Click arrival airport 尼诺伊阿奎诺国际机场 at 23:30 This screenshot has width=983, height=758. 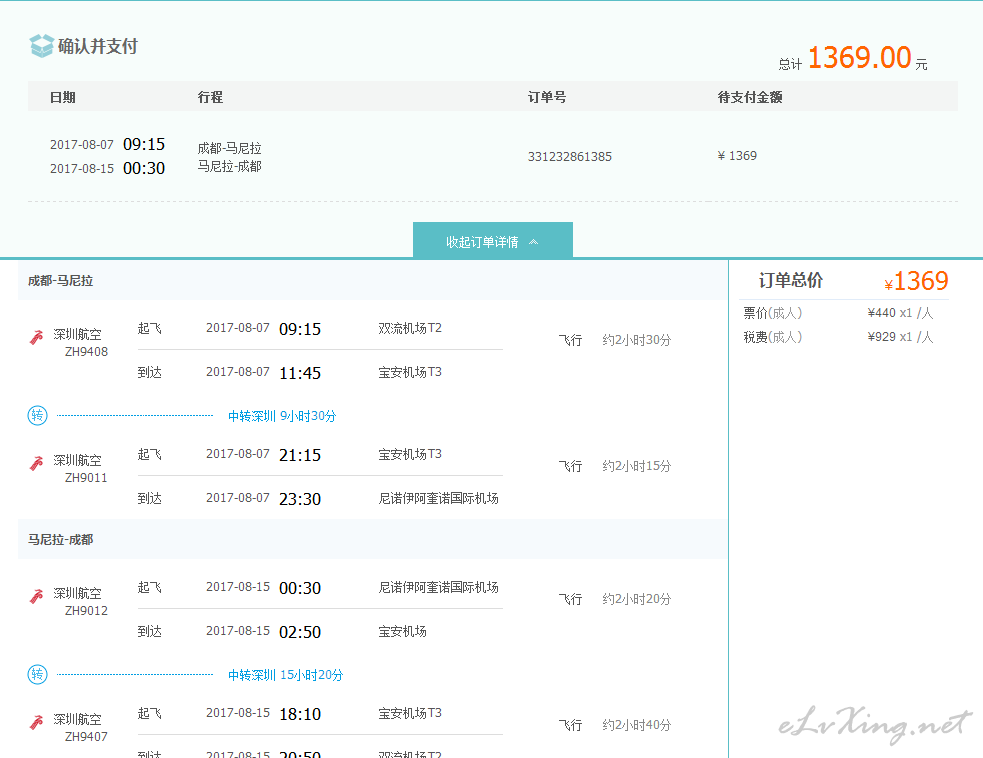[438, 498]
